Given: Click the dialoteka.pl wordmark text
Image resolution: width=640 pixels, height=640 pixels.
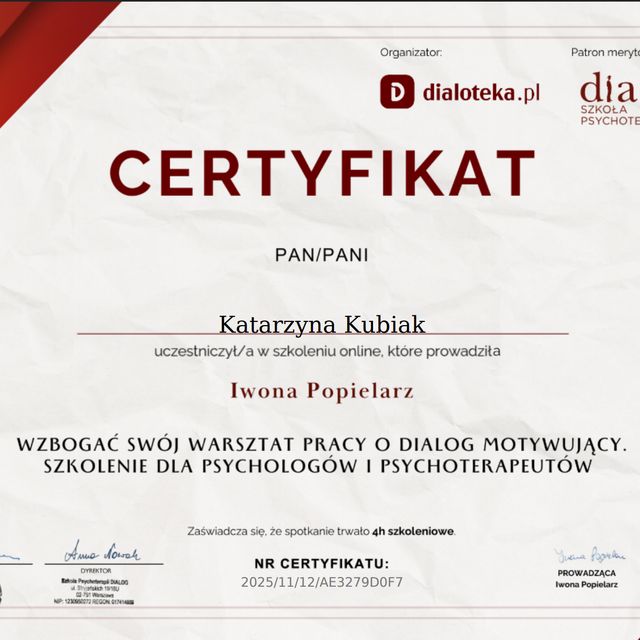Looking at the screenshot, I should coord(481,92).
